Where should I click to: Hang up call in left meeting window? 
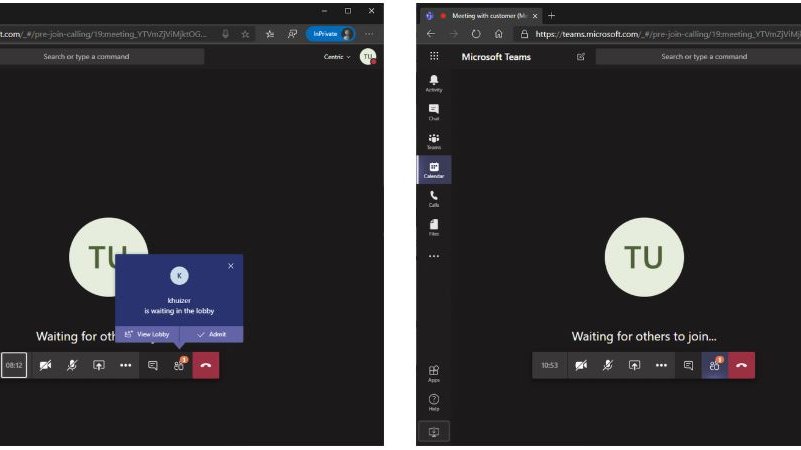[x=206, y=365]
